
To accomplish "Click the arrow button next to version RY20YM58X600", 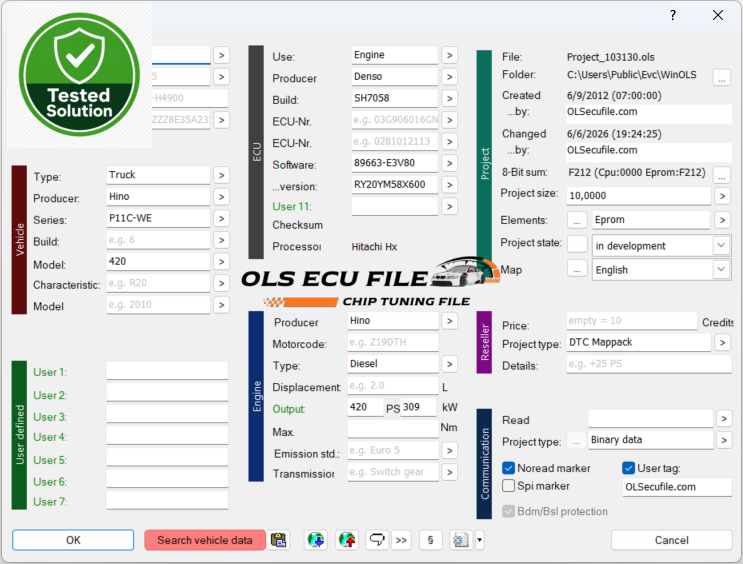I will [x=449, y=185].
